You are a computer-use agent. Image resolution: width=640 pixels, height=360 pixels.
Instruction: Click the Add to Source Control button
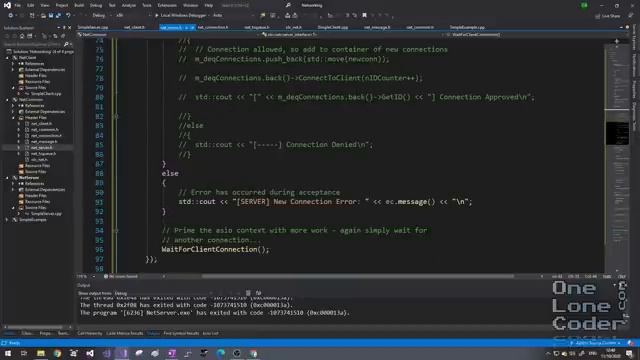[x=596, y=343]
